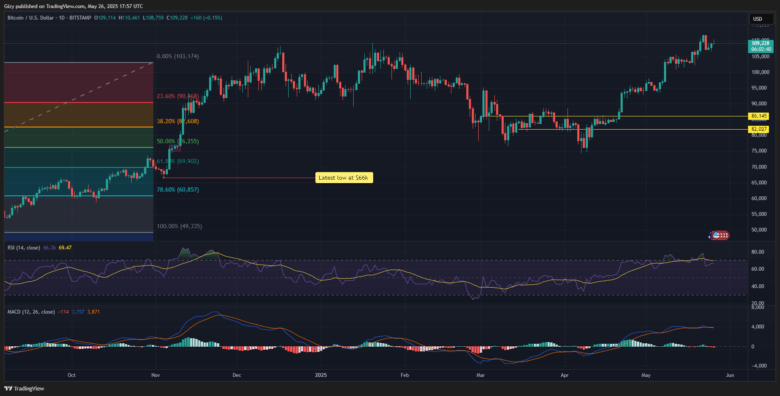780x396 pixels.
Task: Click the MACD (12, 26, close) indicator legend
Action: point(30,312)
